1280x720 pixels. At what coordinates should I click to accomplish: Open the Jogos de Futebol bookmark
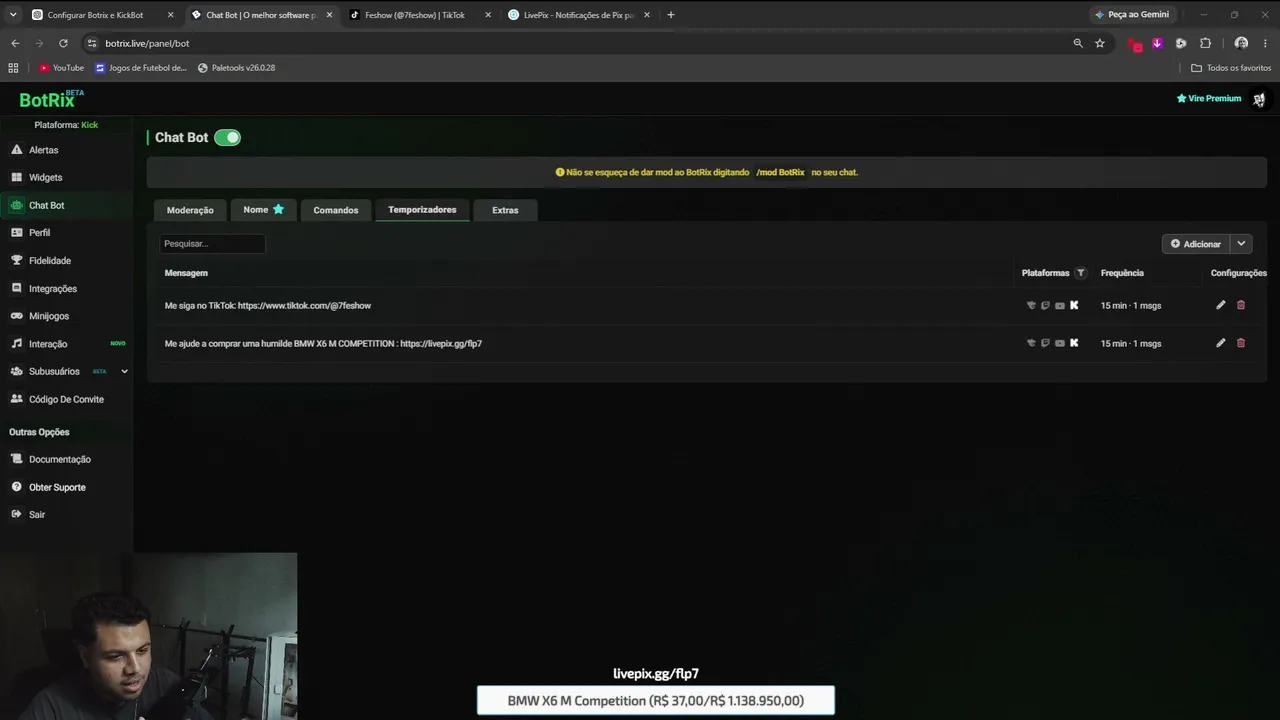141,68
